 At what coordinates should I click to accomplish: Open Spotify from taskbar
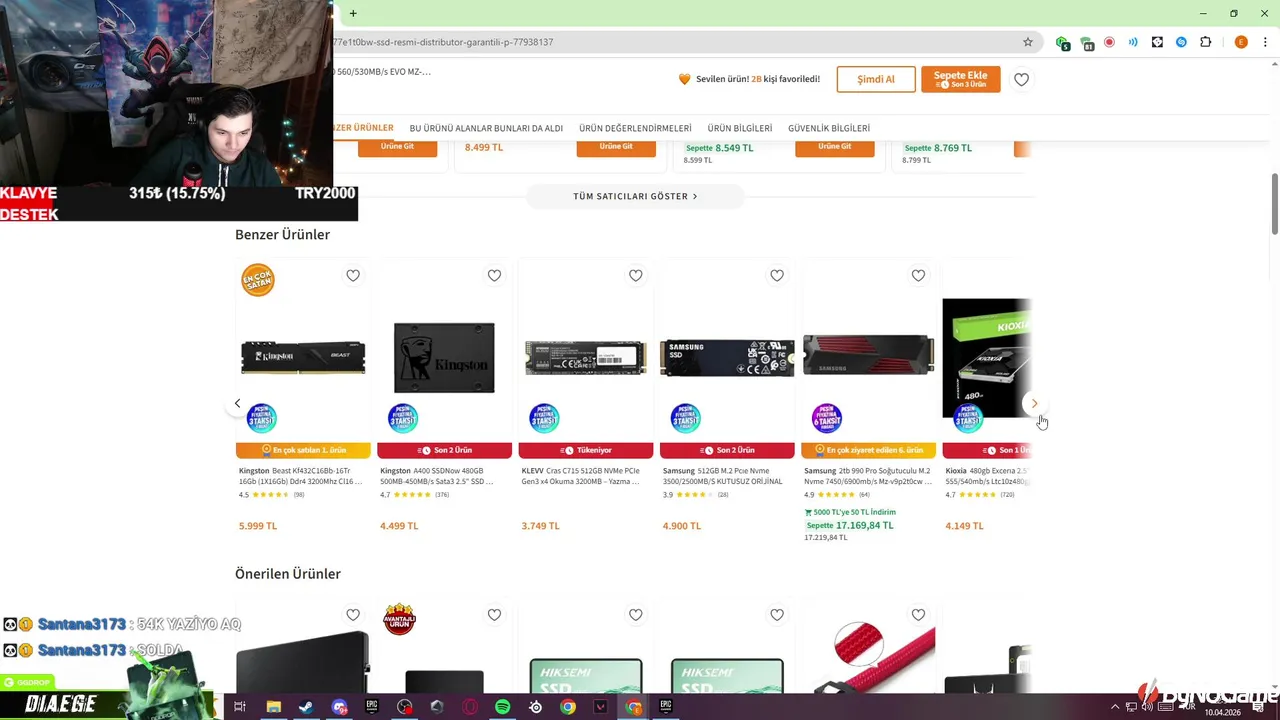coord(502,707)
